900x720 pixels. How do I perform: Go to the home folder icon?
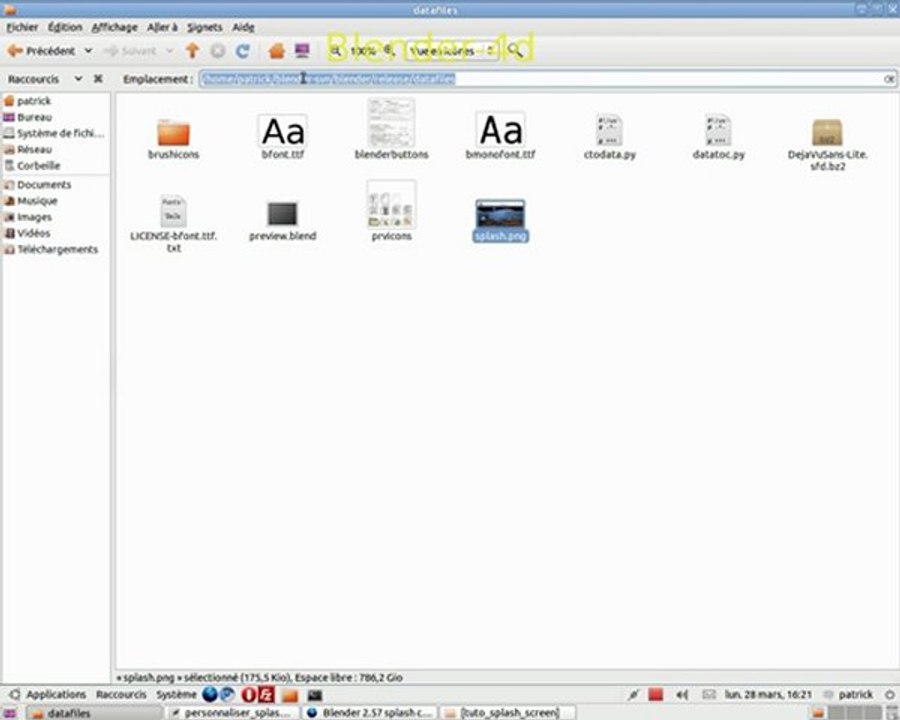277,51
